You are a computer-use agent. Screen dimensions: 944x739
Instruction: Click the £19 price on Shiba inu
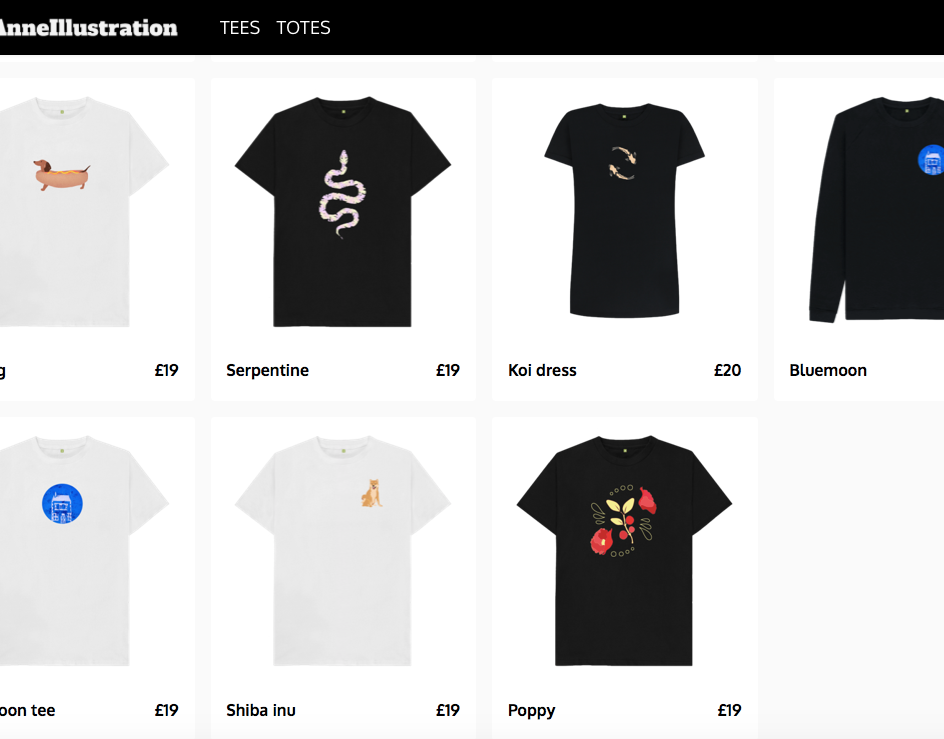448,710
